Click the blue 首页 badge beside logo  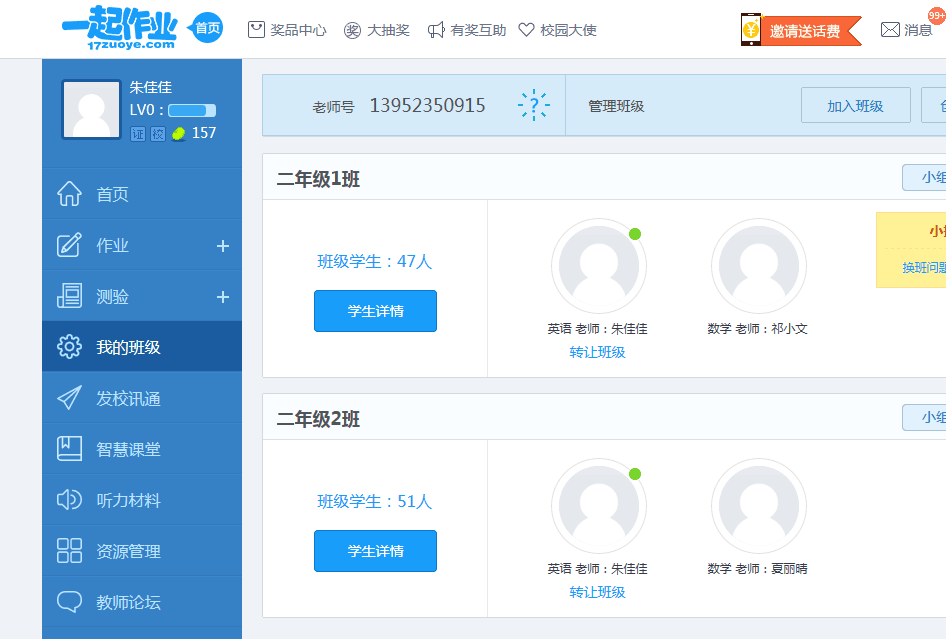[x=206, y=28]
